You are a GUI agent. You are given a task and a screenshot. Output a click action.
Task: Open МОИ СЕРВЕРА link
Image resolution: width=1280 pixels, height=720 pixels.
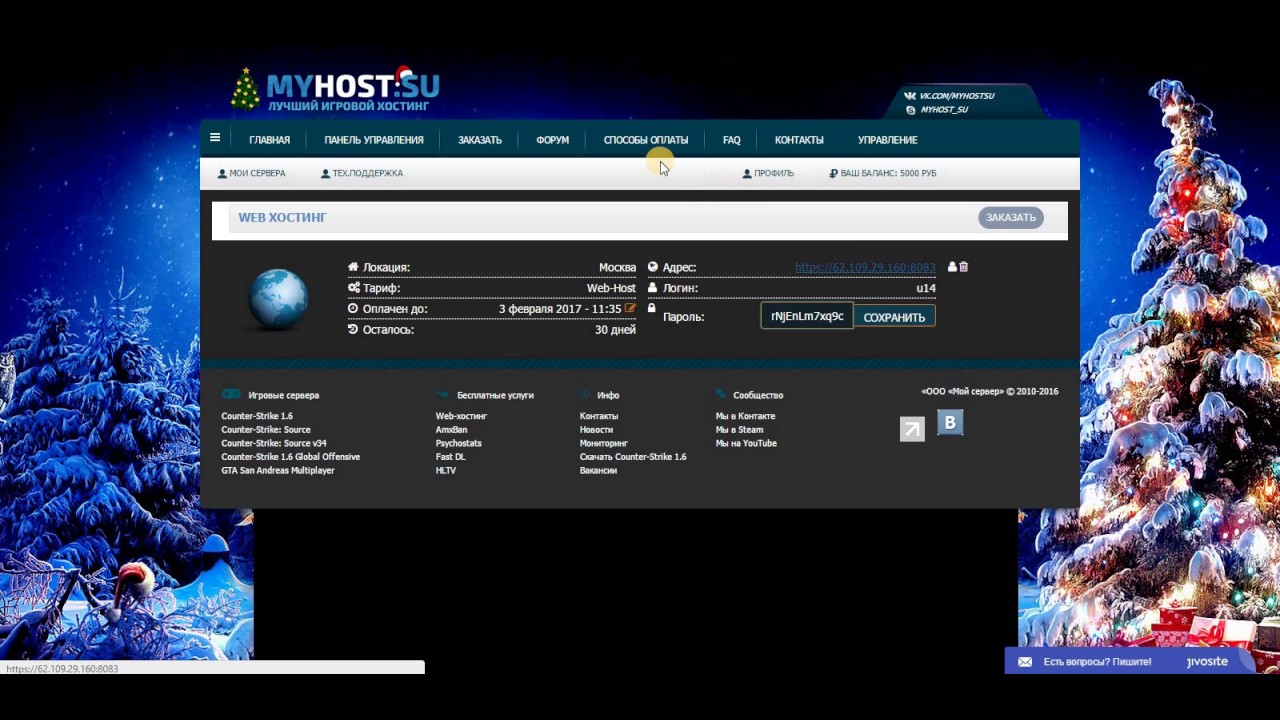(251, 173)
